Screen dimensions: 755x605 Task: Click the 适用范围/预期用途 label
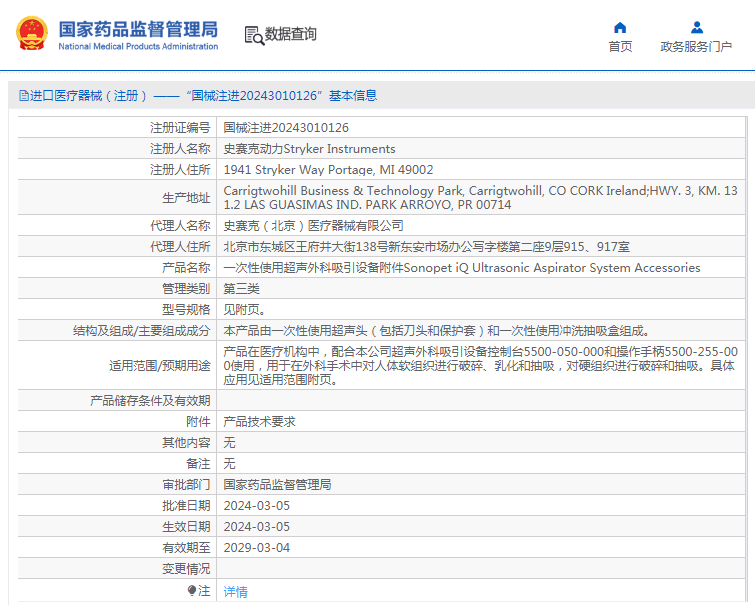pyautogui.click(x=160, y=366)
